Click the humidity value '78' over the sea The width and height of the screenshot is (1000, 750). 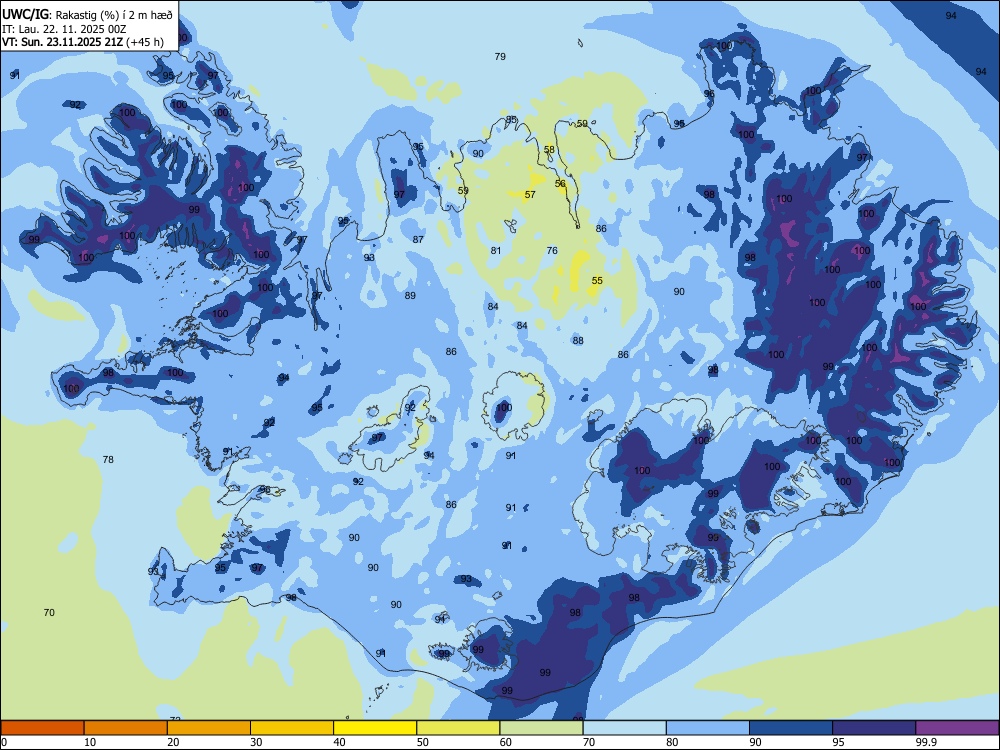[108, 460]
